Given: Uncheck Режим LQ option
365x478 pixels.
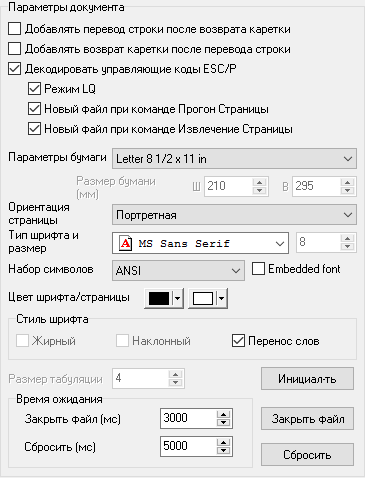Looking at the screenshot, I should [x=34, y=89].
